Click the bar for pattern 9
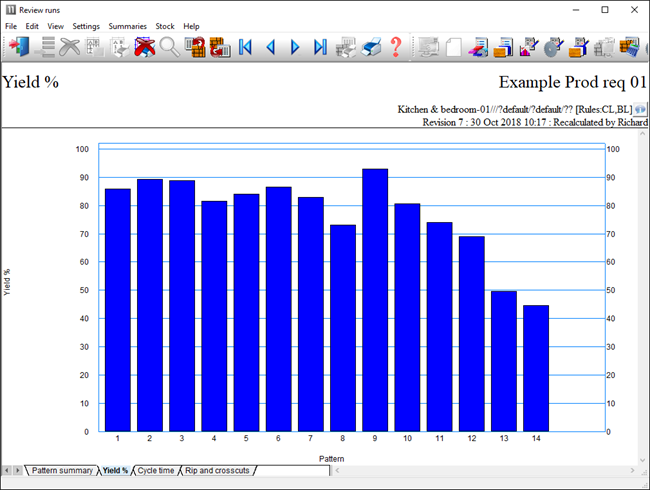Viewport: 650px width, 490px height. (x=375, y=300)
